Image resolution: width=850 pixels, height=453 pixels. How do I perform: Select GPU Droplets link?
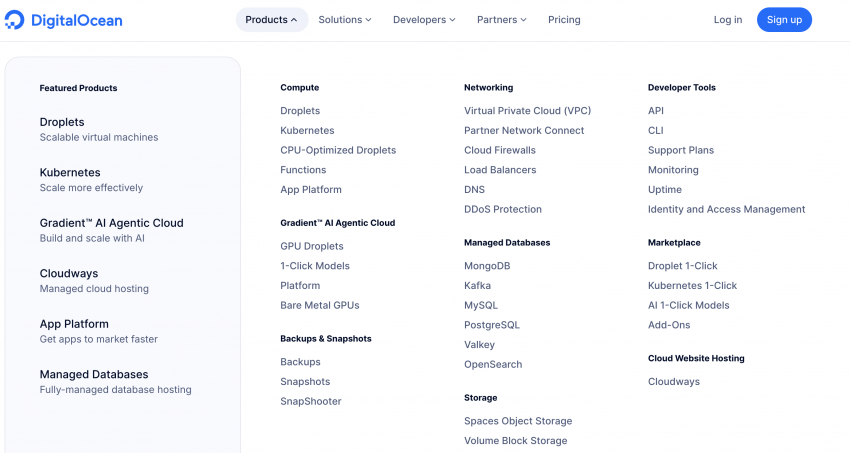311,246
